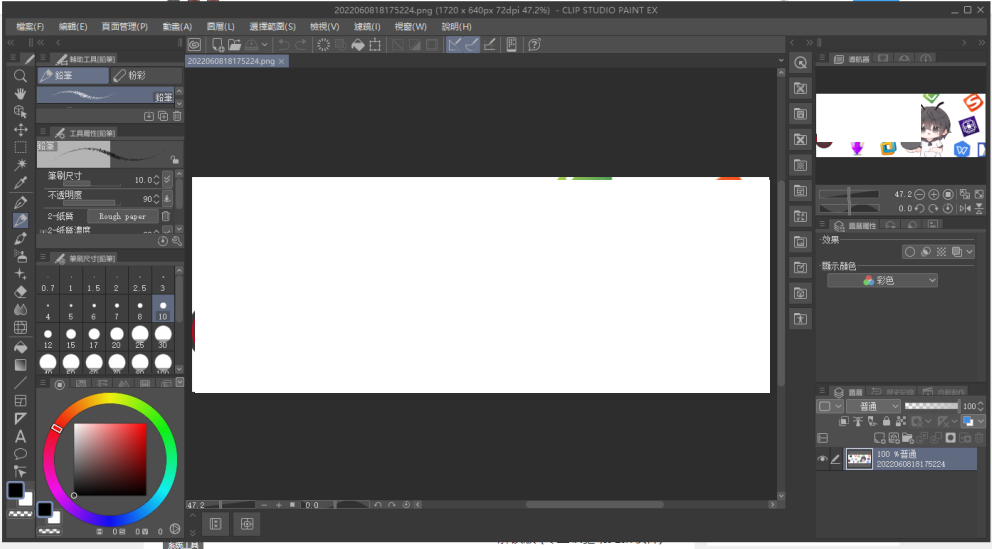Click the New raster layer icon
Viewport: 992px width, 549px height.
point(879,438)
